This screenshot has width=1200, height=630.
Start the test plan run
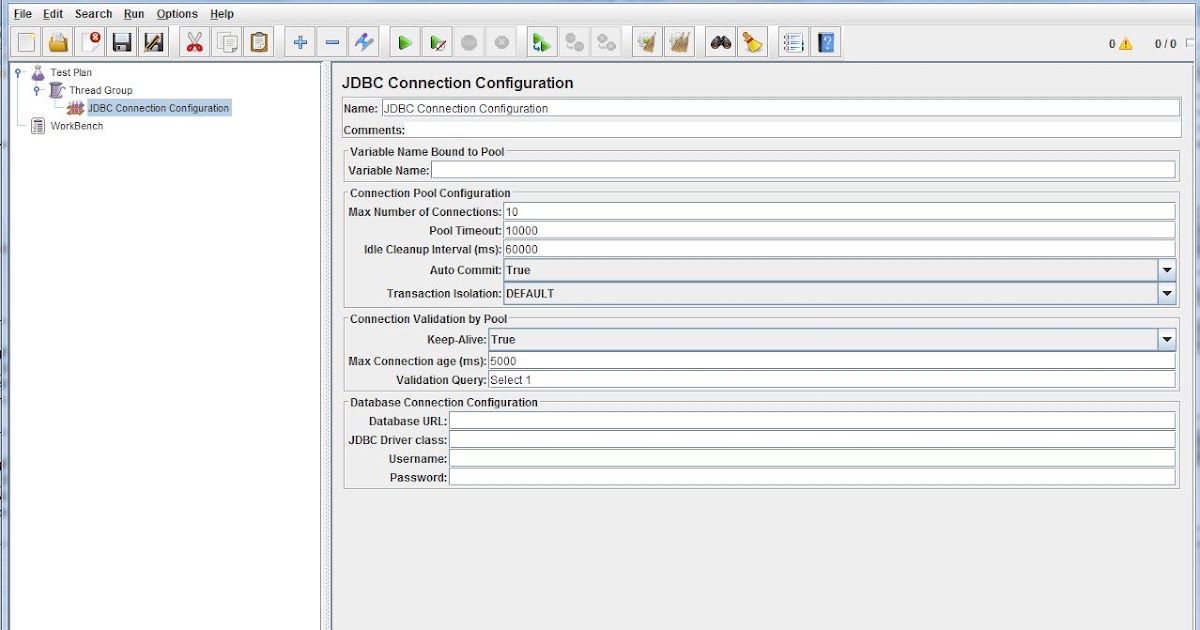click(403, 42)
